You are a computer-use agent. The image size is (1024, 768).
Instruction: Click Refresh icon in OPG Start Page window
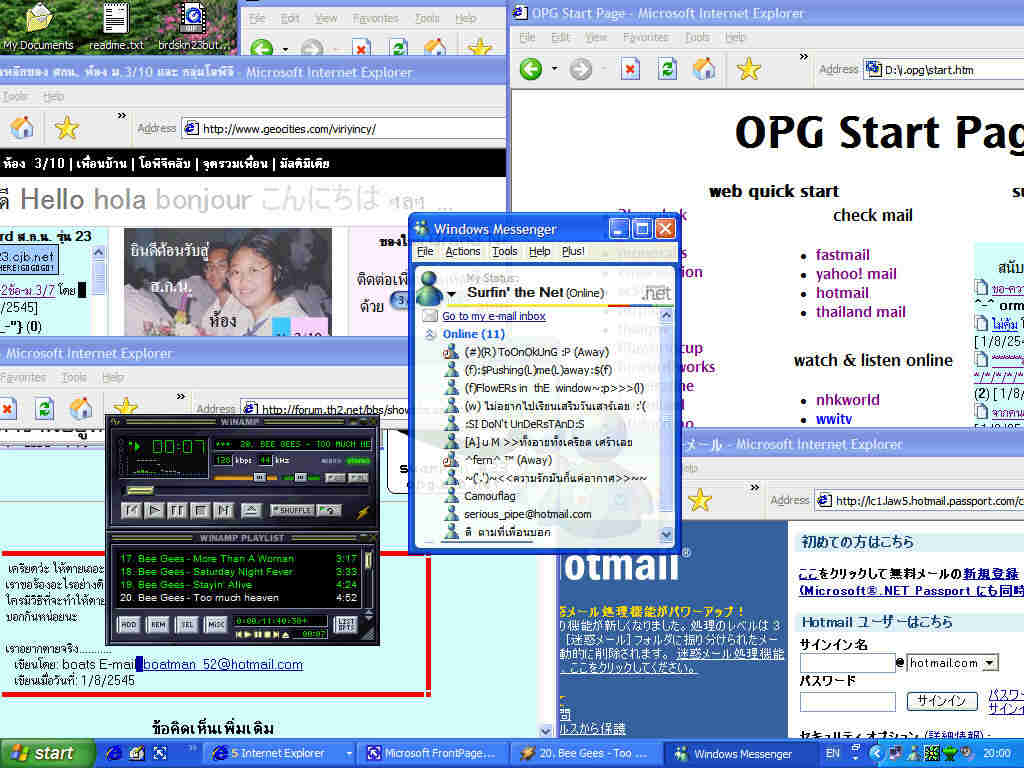(x=667, y=69)
